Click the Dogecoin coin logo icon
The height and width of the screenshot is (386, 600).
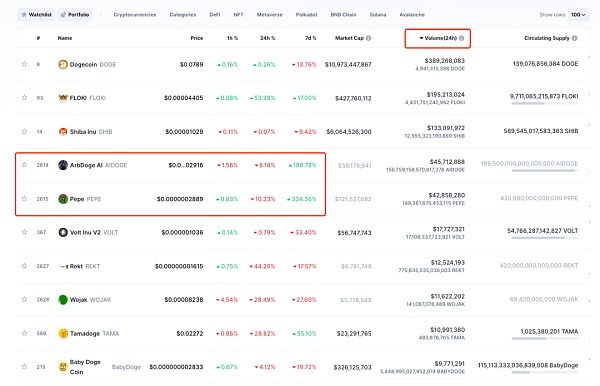(x=63, y=65)
